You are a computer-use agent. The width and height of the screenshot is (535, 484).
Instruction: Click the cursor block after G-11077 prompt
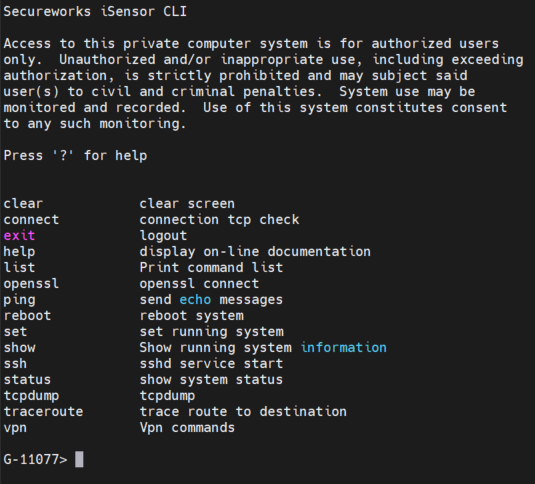(79, 459)
